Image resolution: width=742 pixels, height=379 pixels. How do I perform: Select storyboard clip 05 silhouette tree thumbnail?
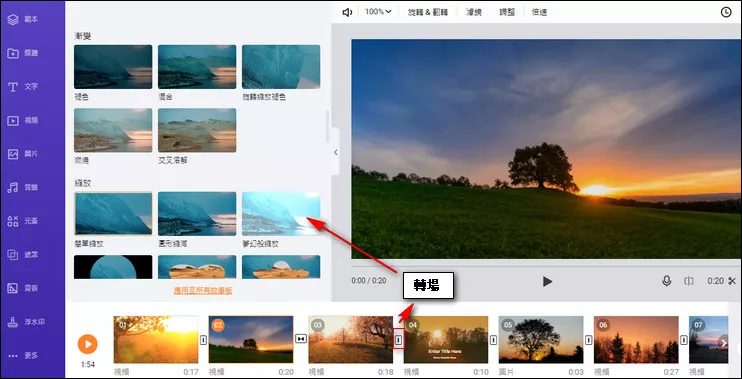click(541, 340)
